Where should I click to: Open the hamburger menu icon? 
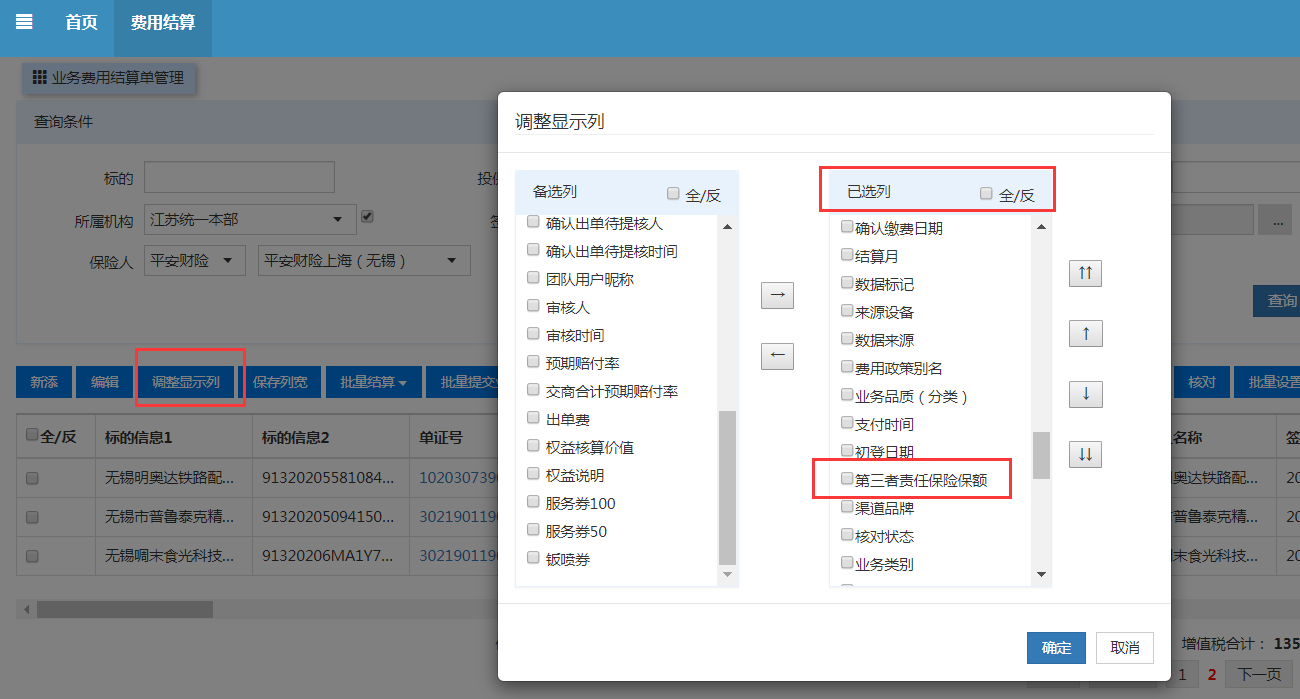coord(24,21)
